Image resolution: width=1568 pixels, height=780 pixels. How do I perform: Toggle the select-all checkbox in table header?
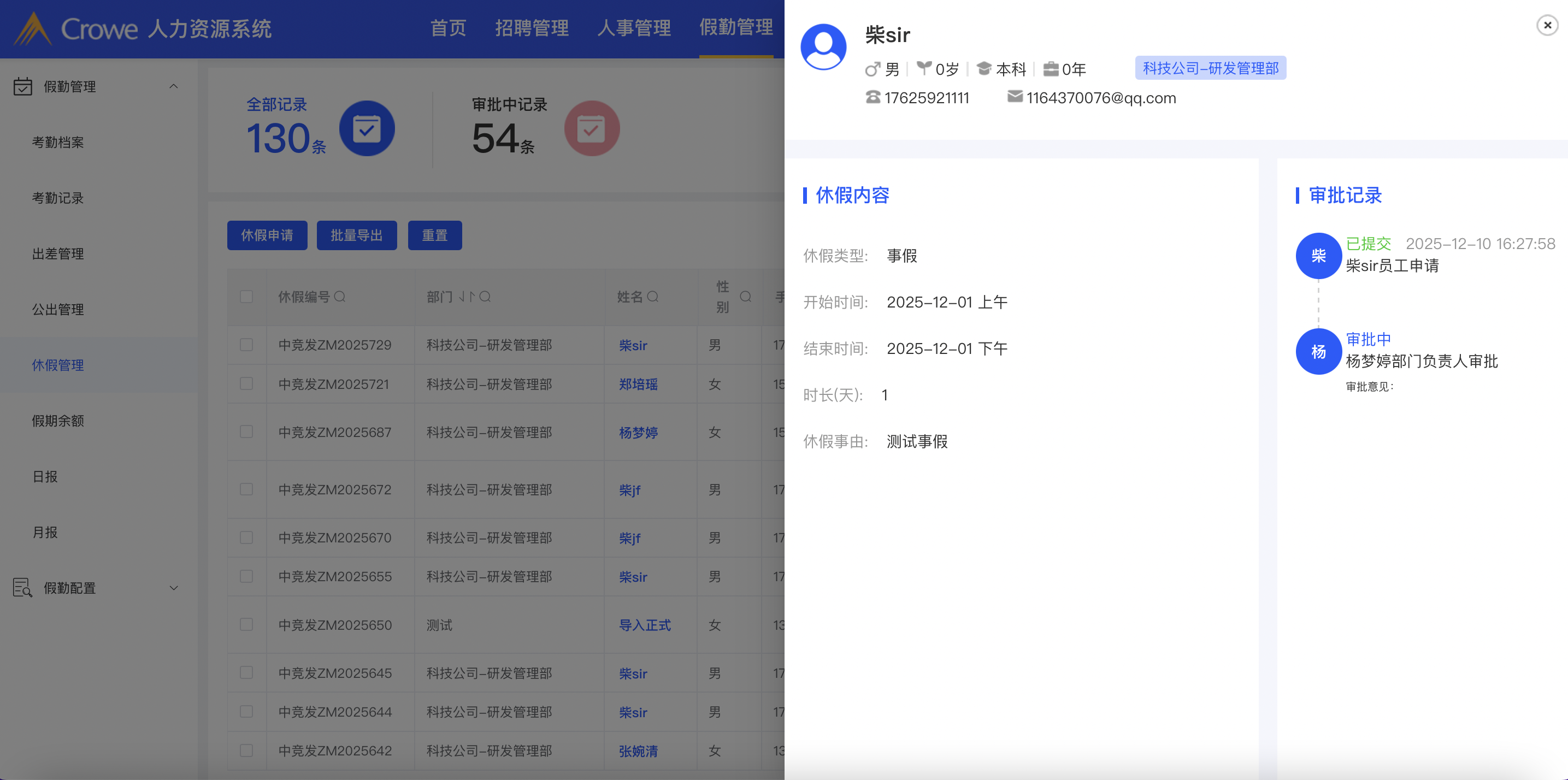point(246,297)
